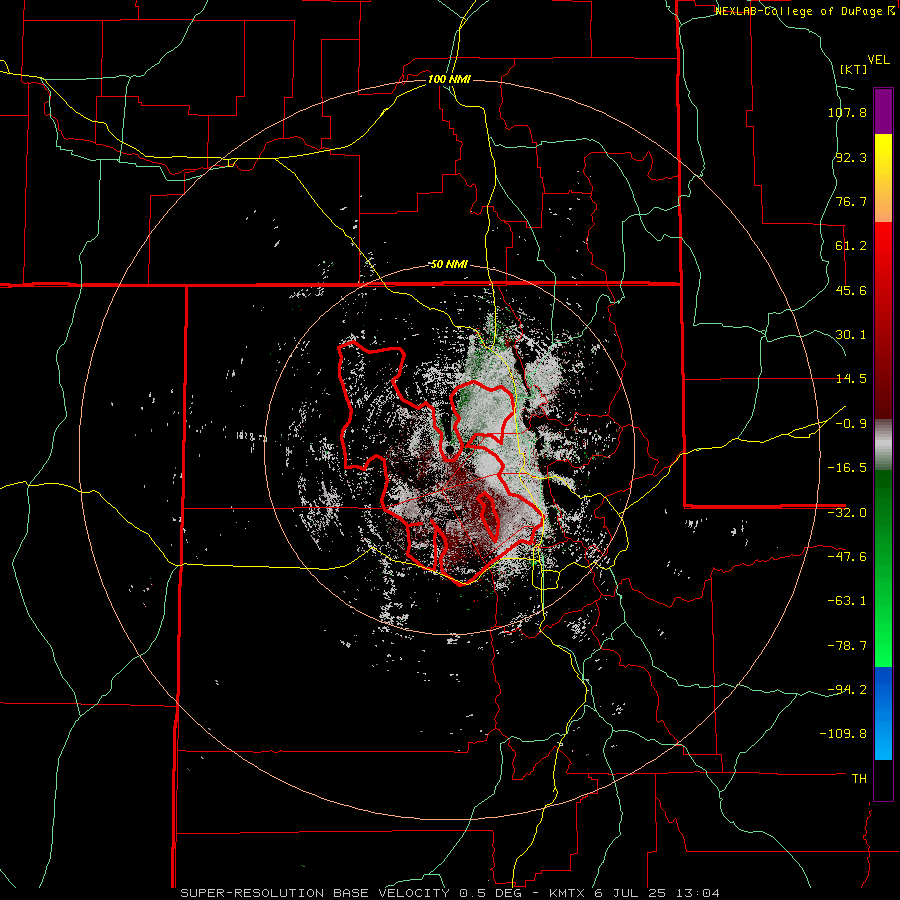
Task: Pick the purple segment of the color bar
Action: [x=883, y=112]
